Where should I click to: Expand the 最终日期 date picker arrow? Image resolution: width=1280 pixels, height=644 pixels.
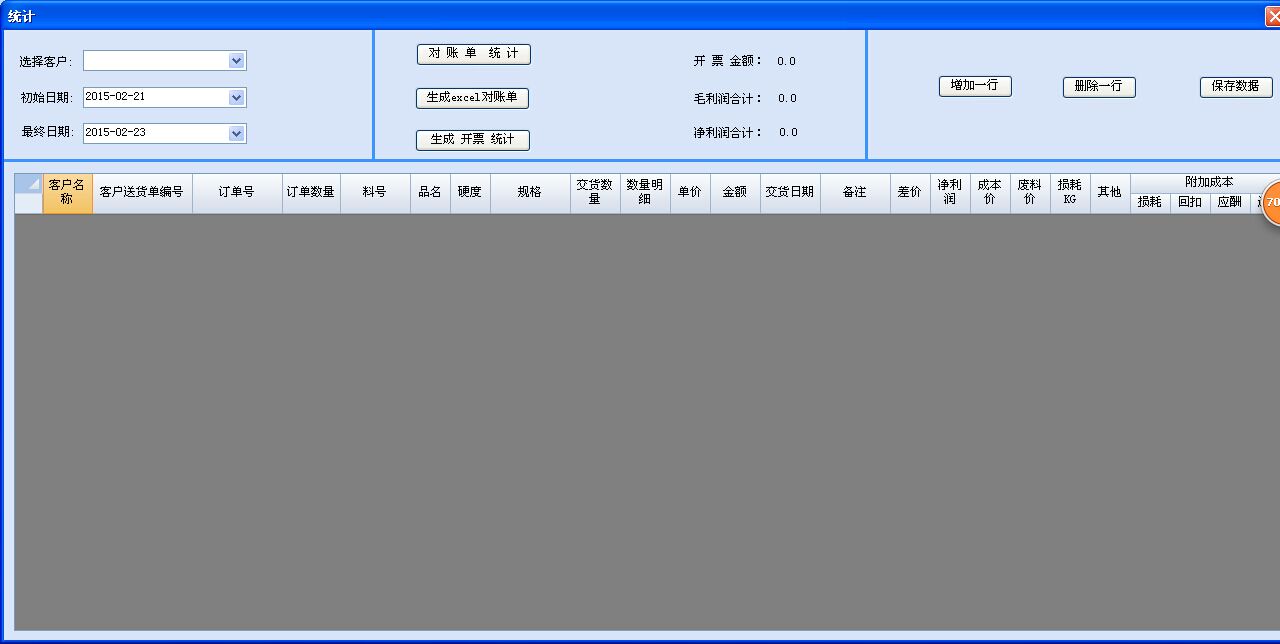236,133
